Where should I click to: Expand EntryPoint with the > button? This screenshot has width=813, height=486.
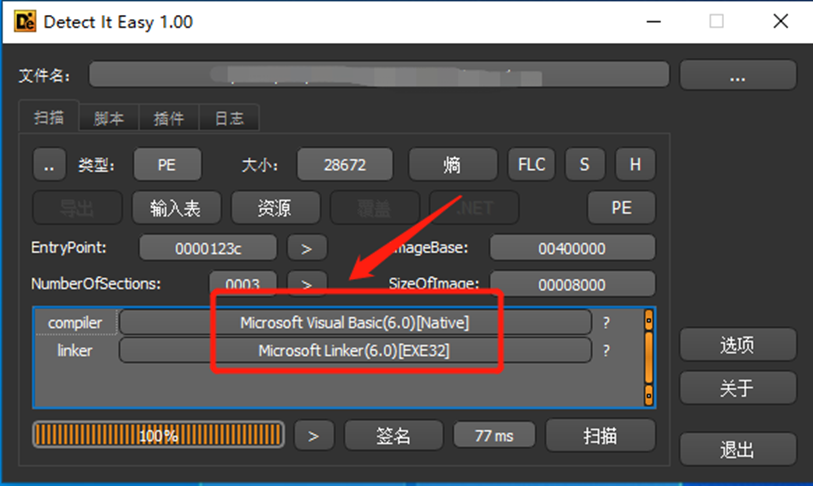307,247
